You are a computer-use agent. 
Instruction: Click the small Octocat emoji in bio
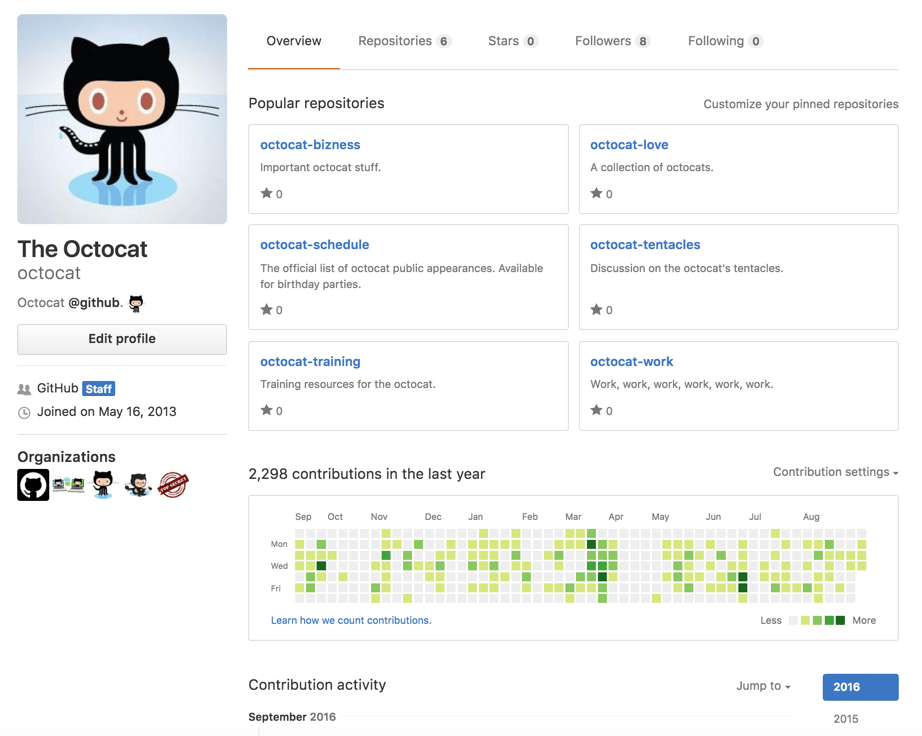coord(136,303)
